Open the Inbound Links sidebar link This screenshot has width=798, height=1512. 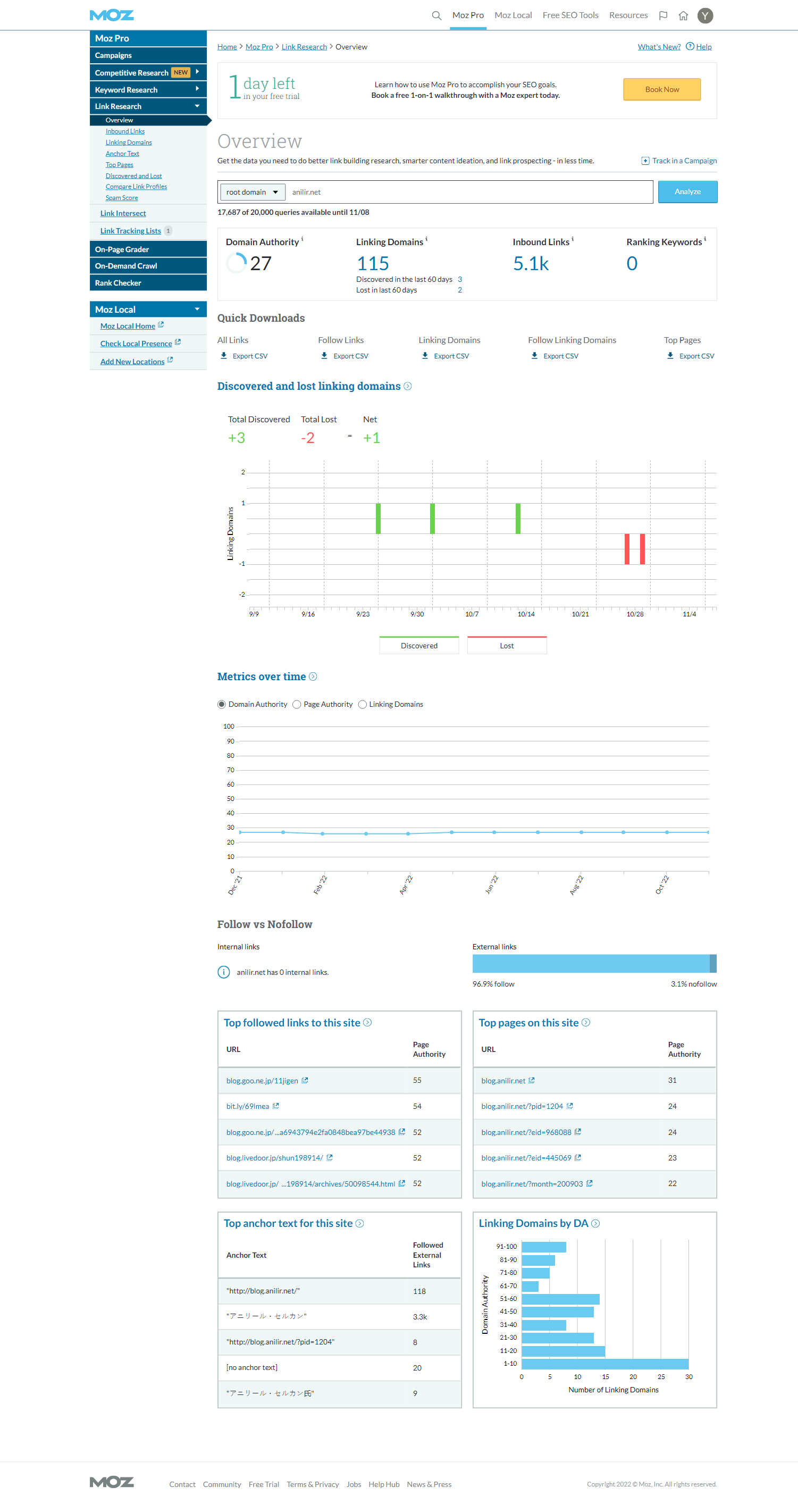point(125,131)
